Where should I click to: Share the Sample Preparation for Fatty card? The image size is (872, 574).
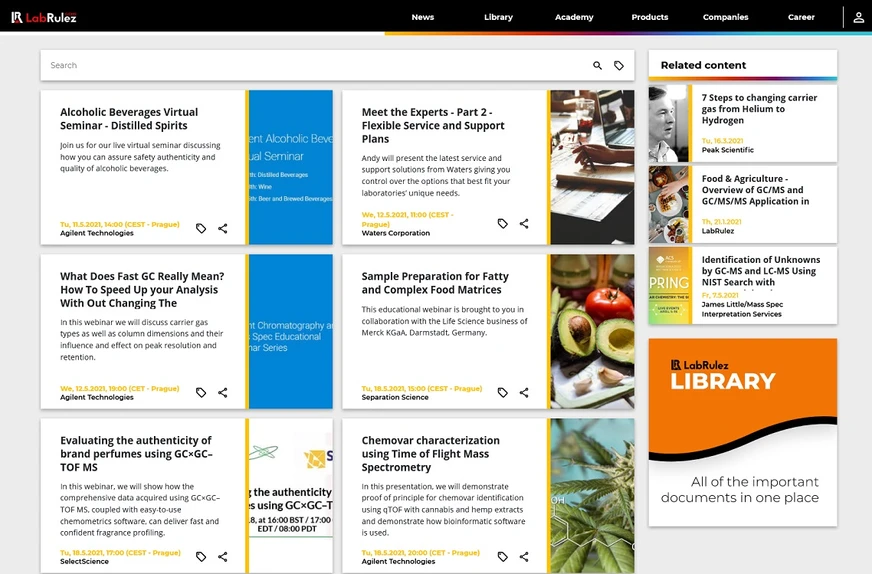524,393
